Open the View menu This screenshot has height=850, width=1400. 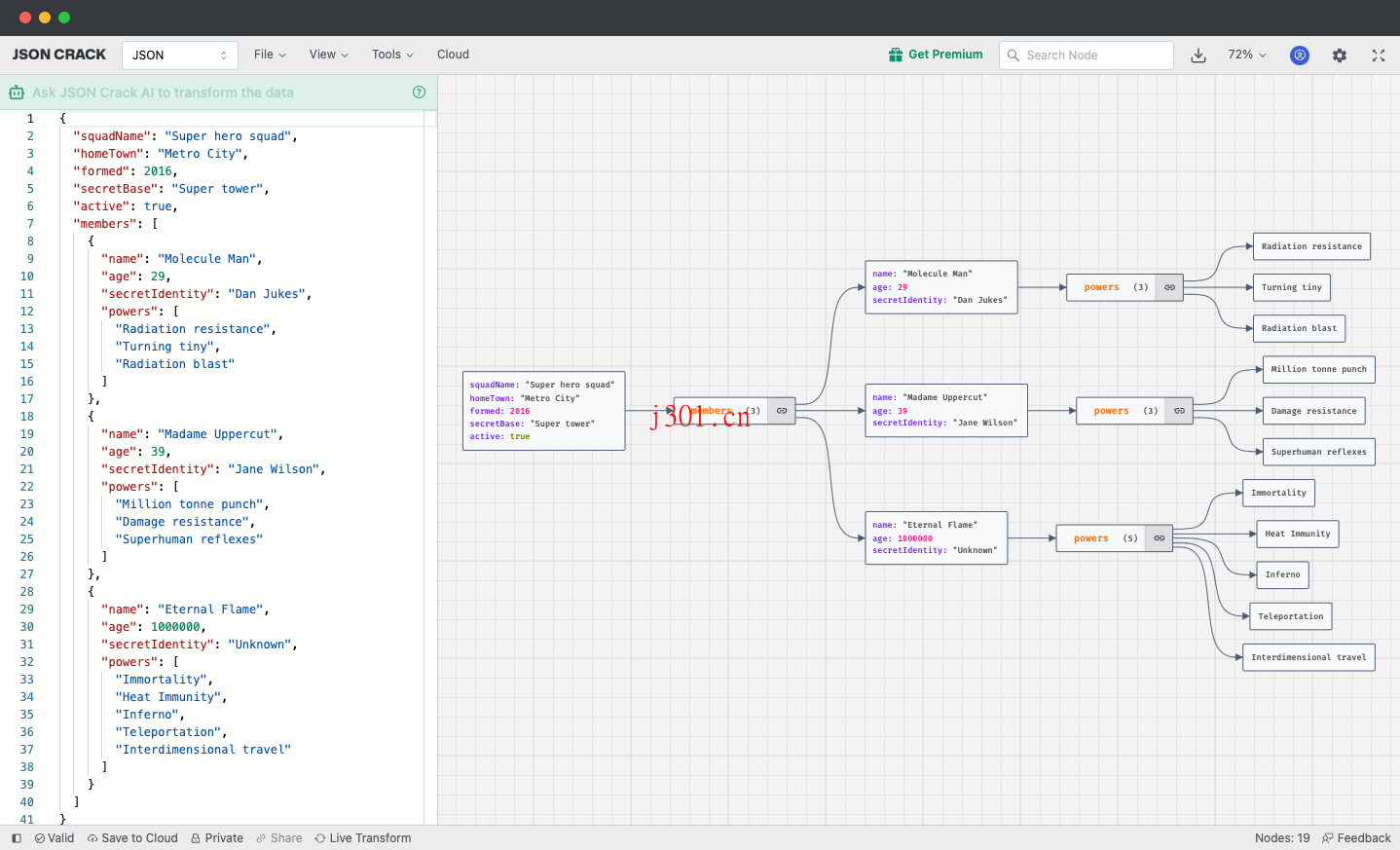[x=327, y=55]
